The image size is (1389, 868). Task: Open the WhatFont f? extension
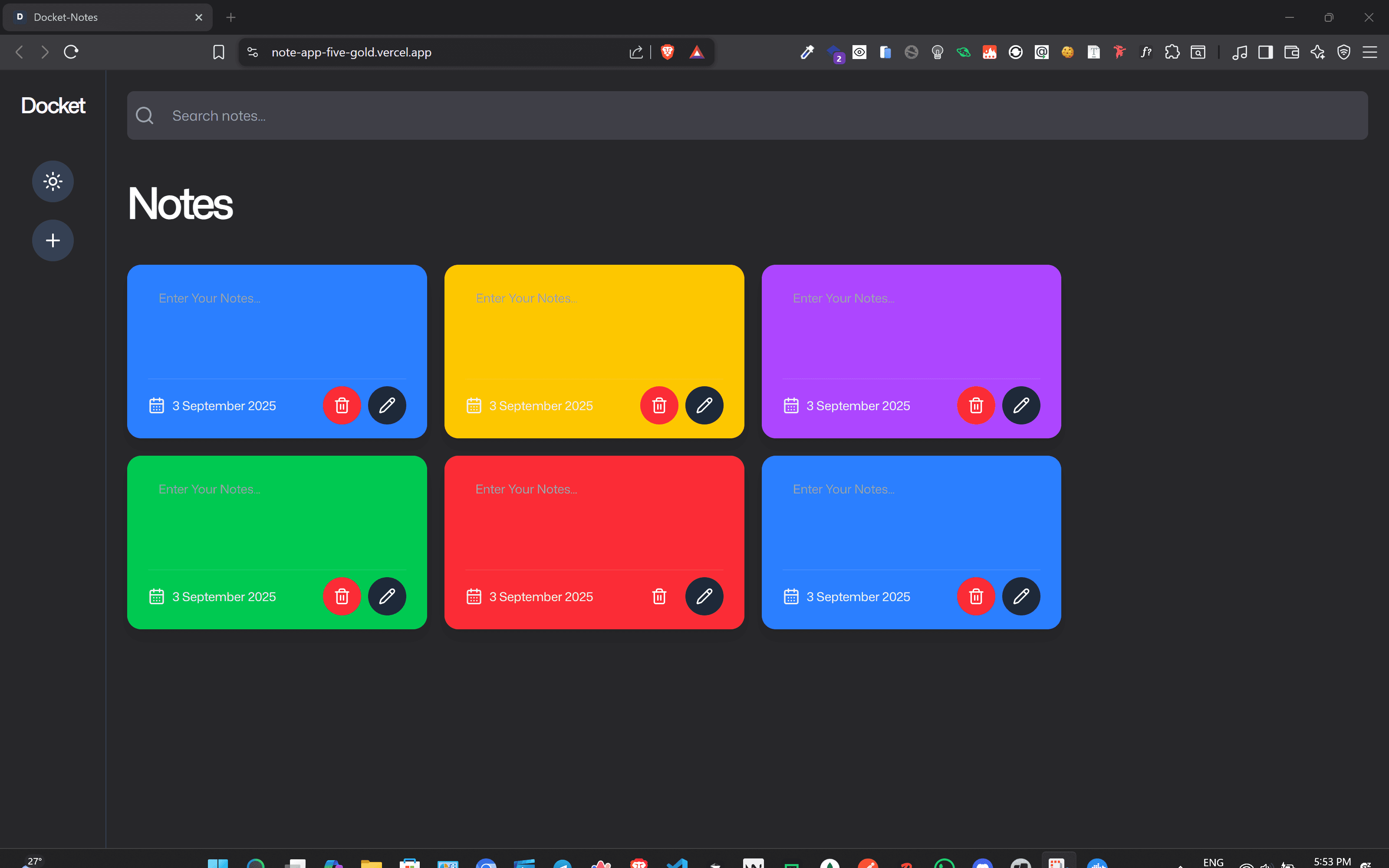[x=1145, y=52]
